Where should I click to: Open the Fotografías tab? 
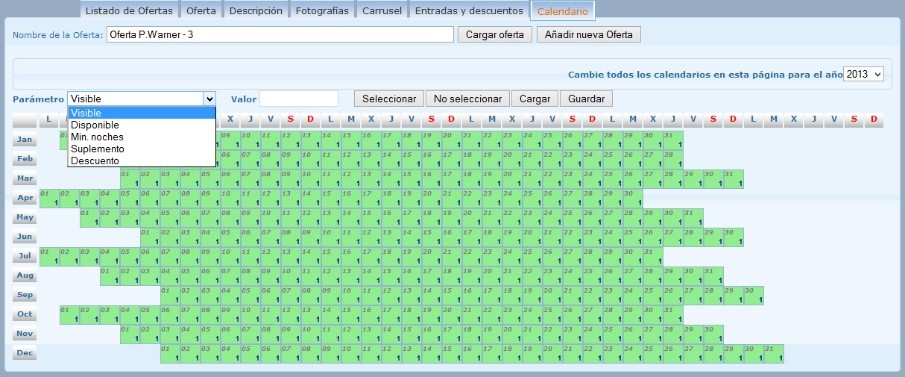(x=322, y=10)
